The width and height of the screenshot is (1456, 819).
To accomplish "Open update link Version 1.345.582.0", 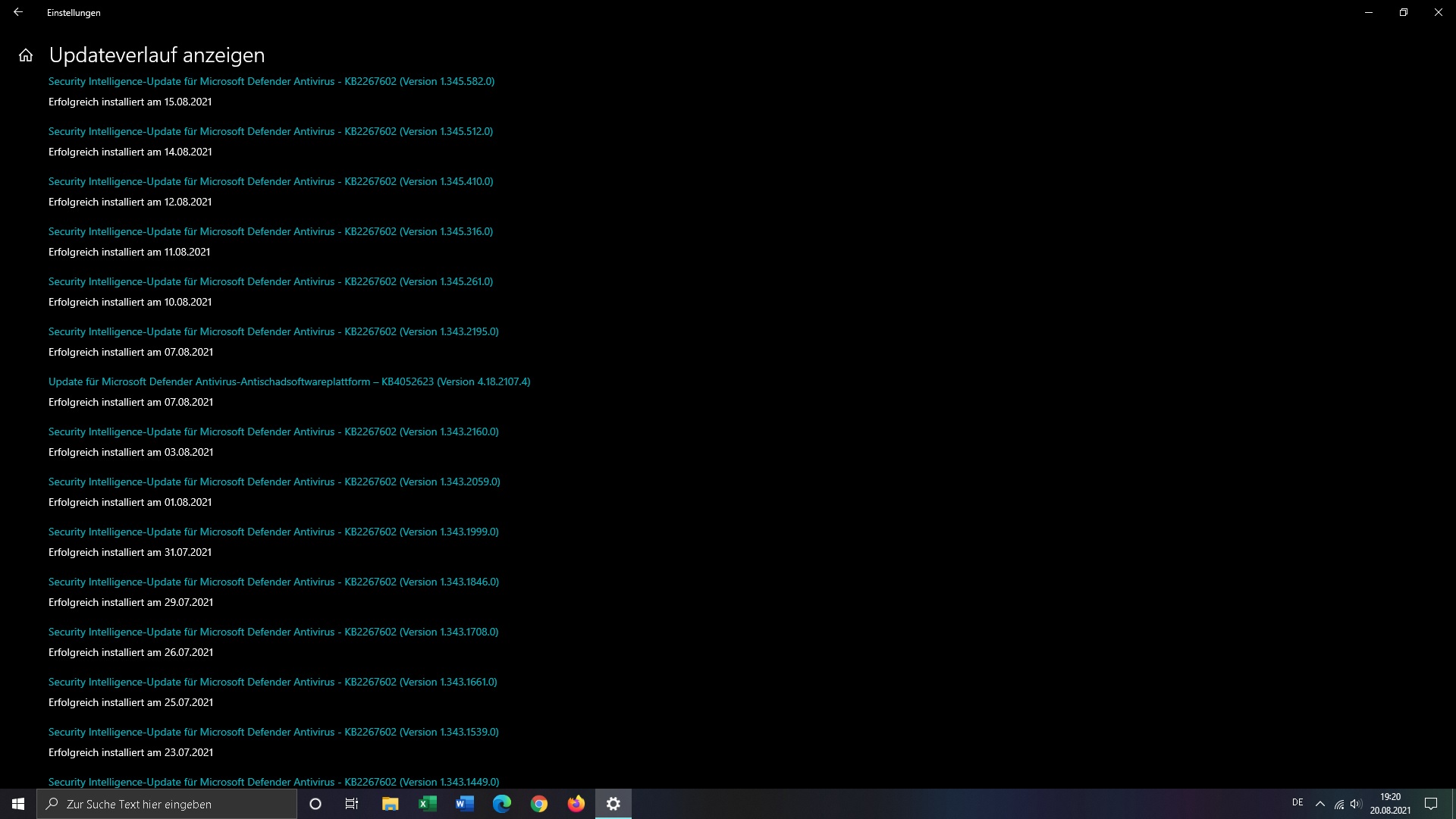I will 271,81.
